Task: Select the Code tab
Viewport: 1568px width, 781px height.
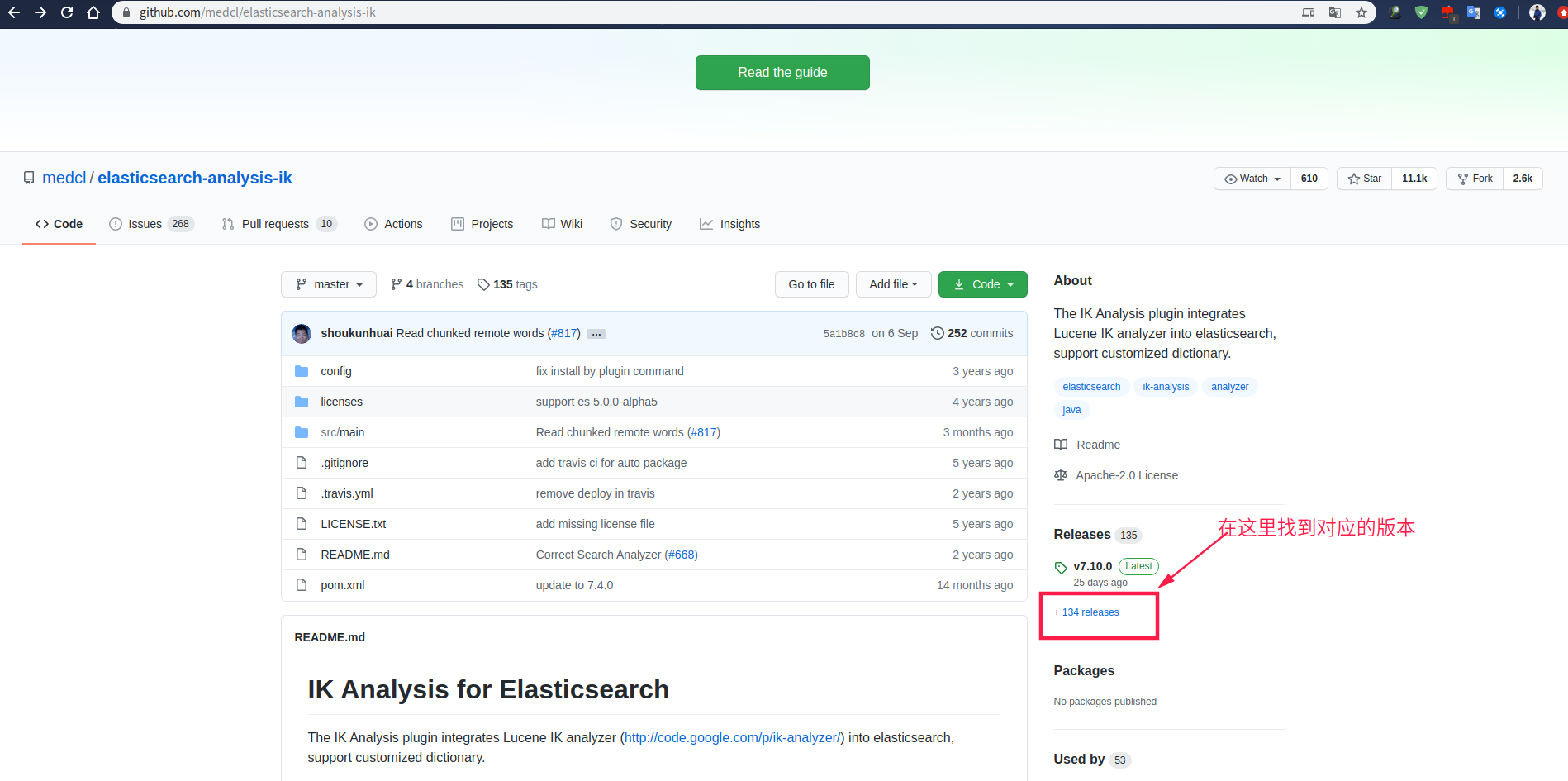Action: pos(59,224)
